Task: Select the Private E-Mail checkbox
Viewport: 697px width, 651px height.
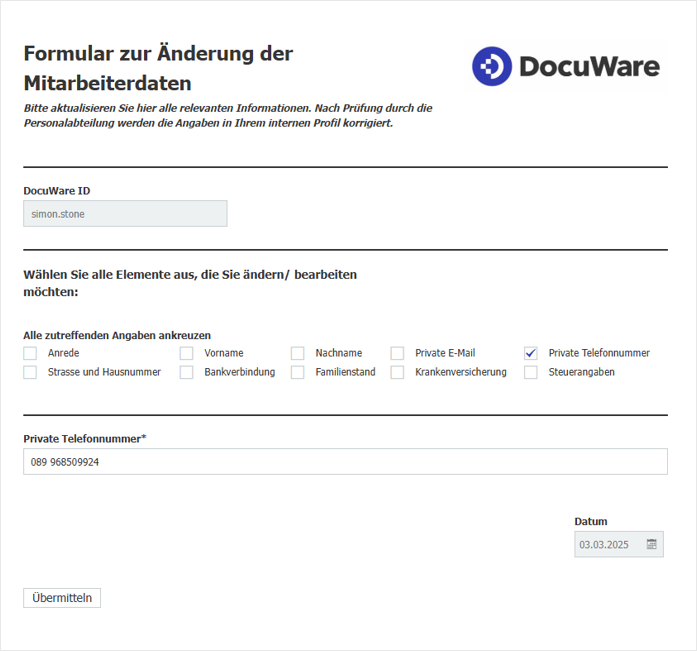Action: tap(397, 353)
